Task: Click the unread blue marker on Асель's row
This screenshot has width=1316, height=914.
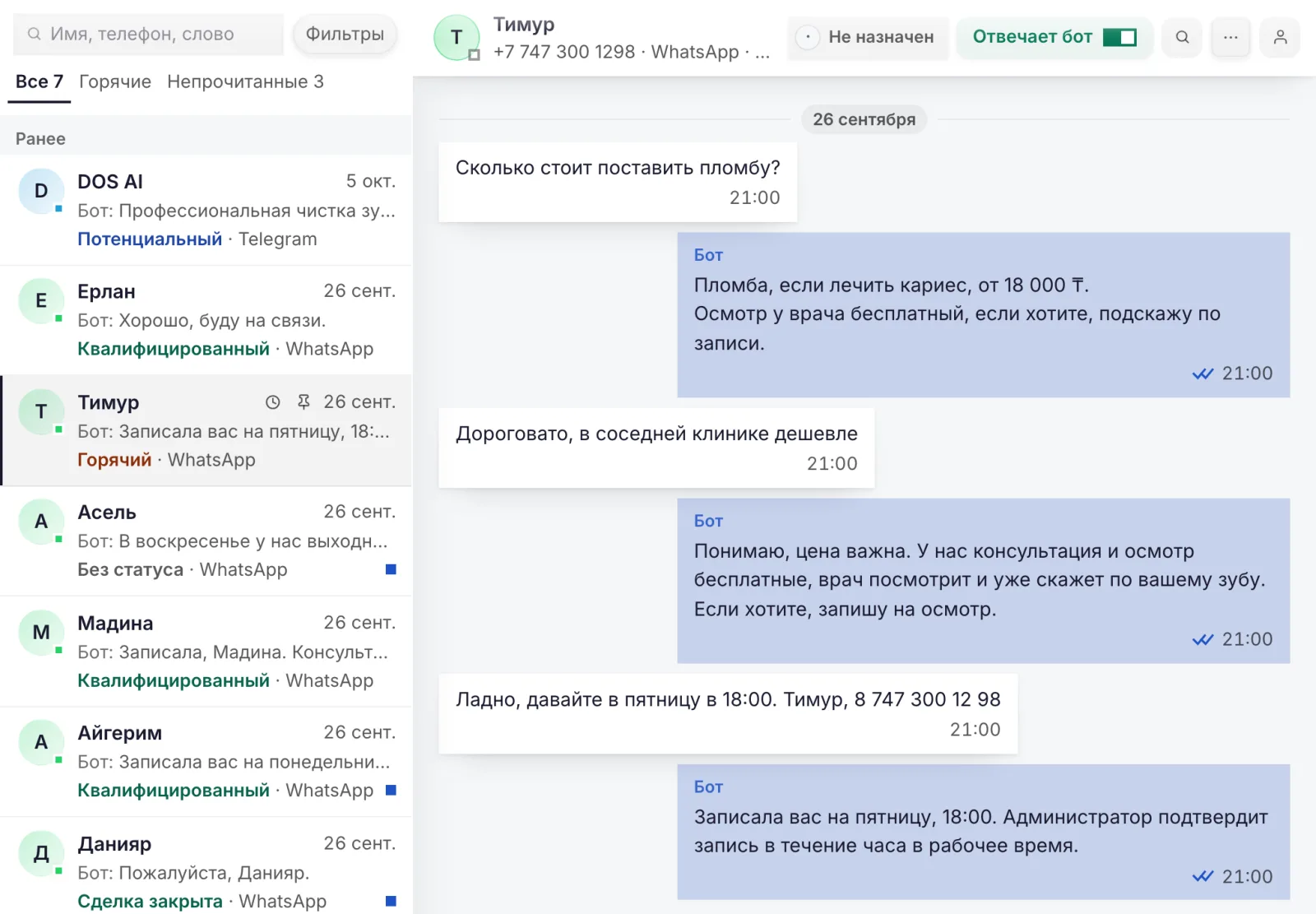Action: (x=391, y=569)
